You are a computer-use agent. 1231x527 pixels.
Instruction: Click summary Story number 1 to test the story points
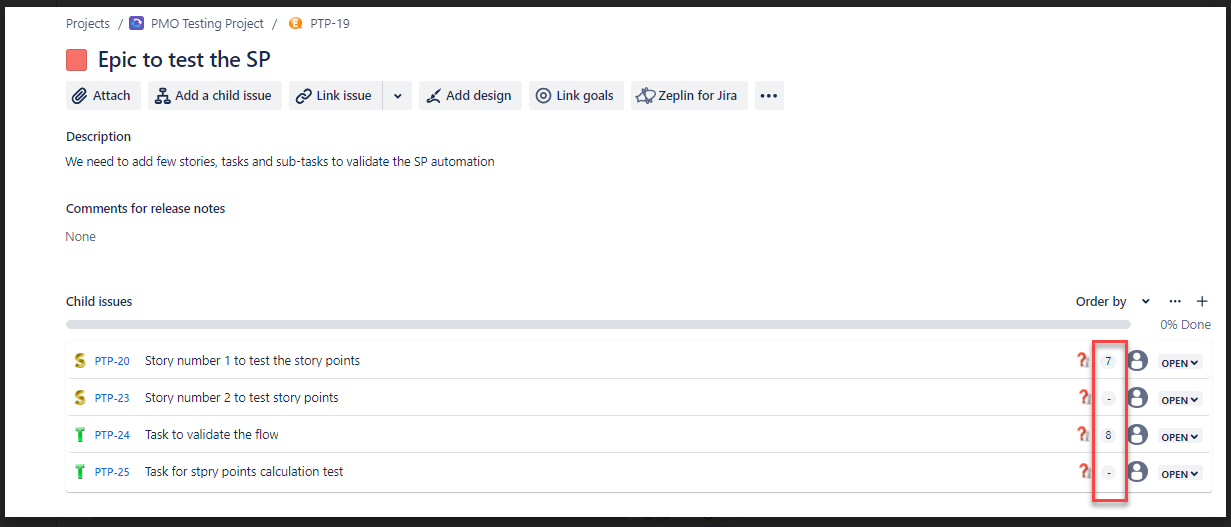[252, 361]
